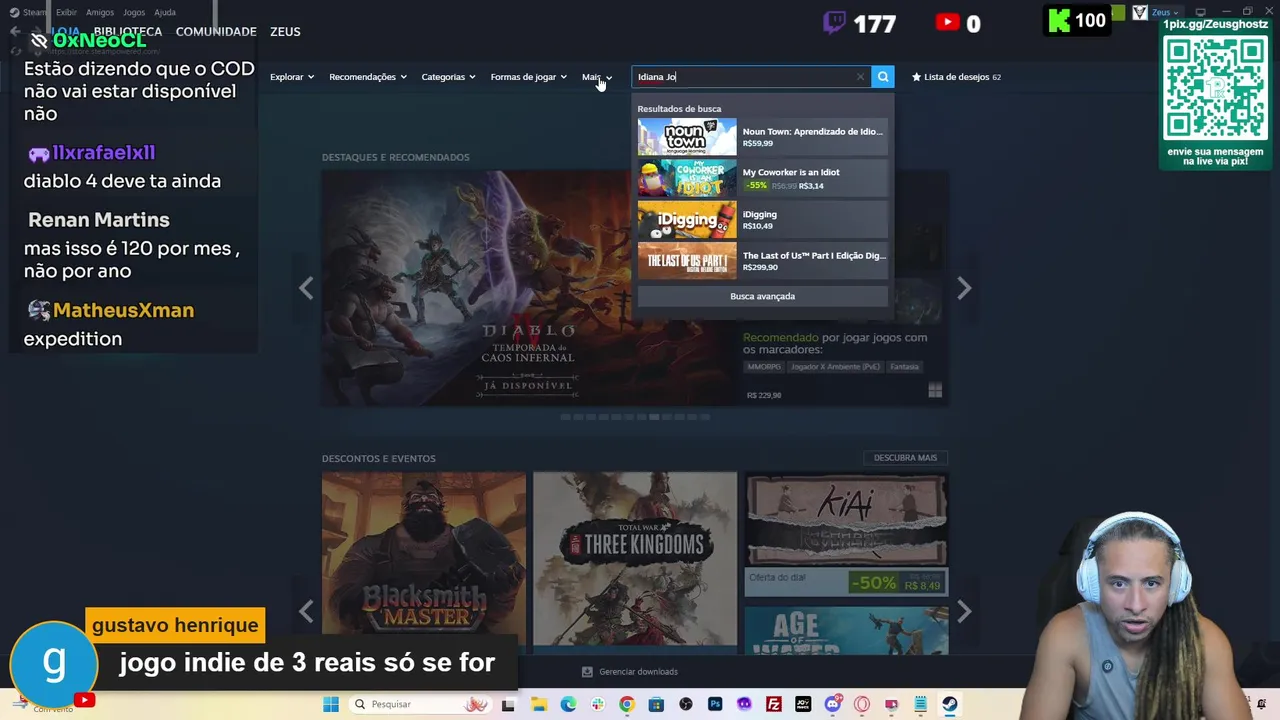This screenshot has height=720, width=1280.
Task: Click the blue search magnifier button
Action: tap(882, 77)
